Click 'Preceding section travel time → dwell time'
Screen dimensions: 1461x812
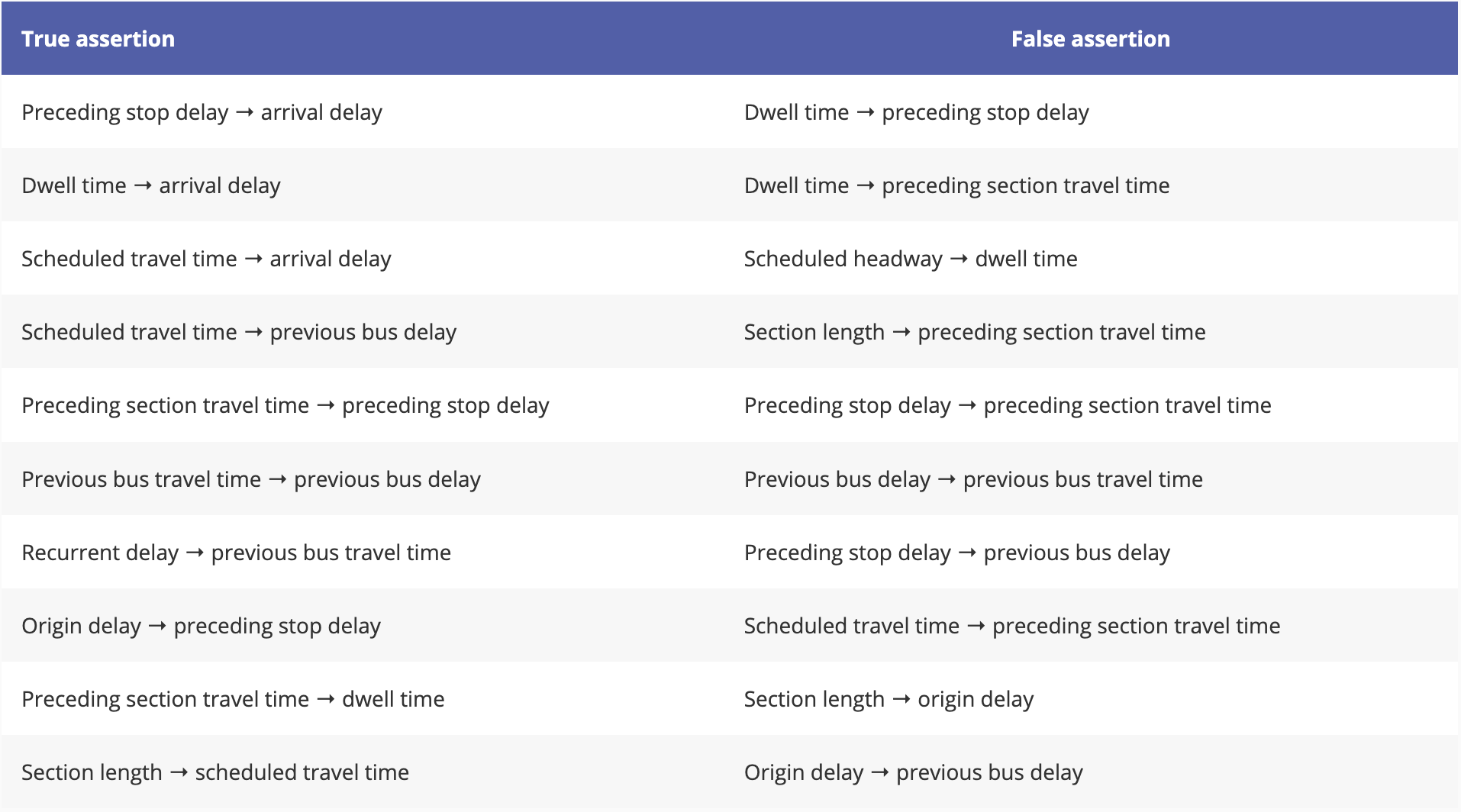pos(233,699)
